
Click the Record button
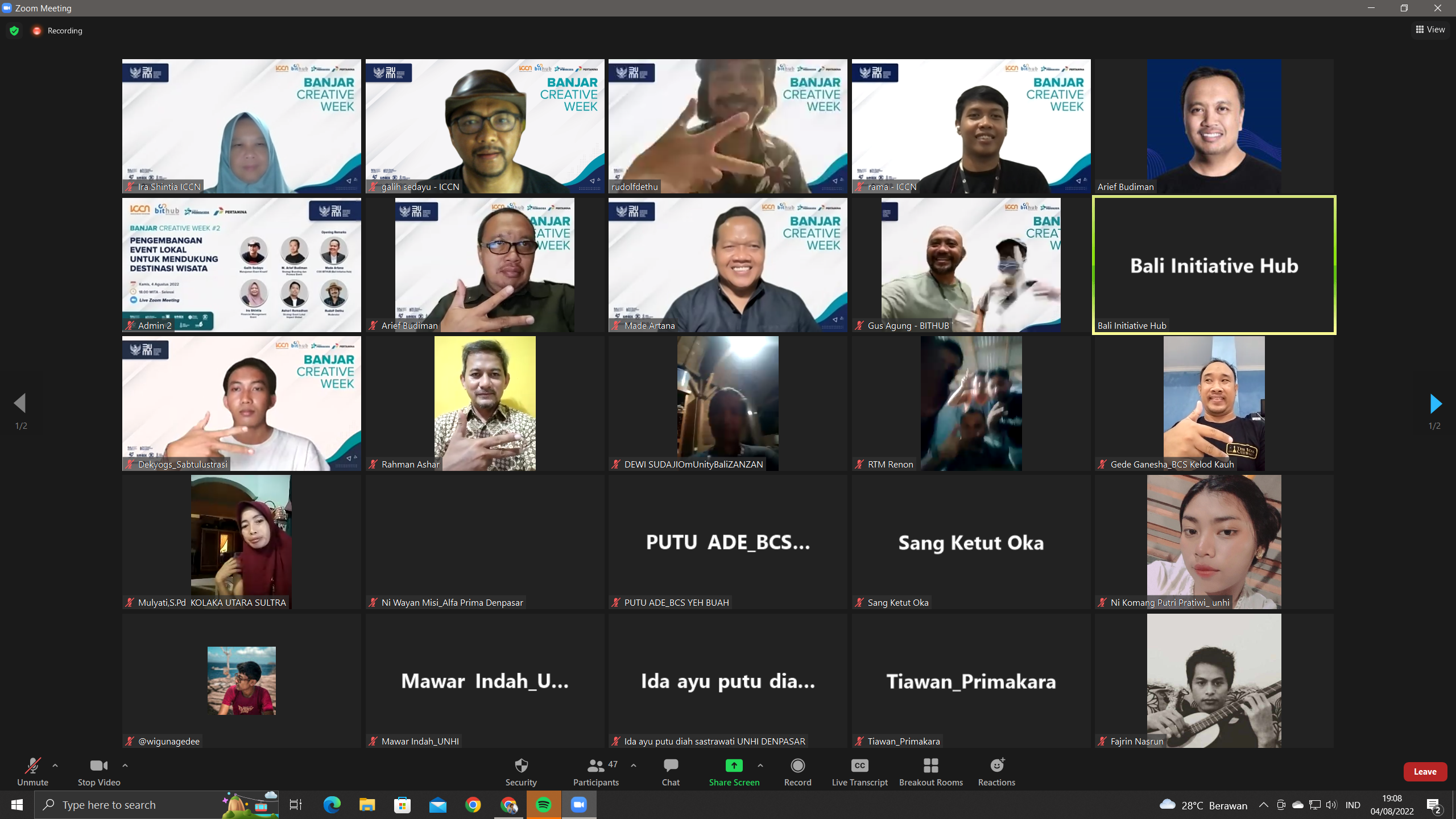797,771
